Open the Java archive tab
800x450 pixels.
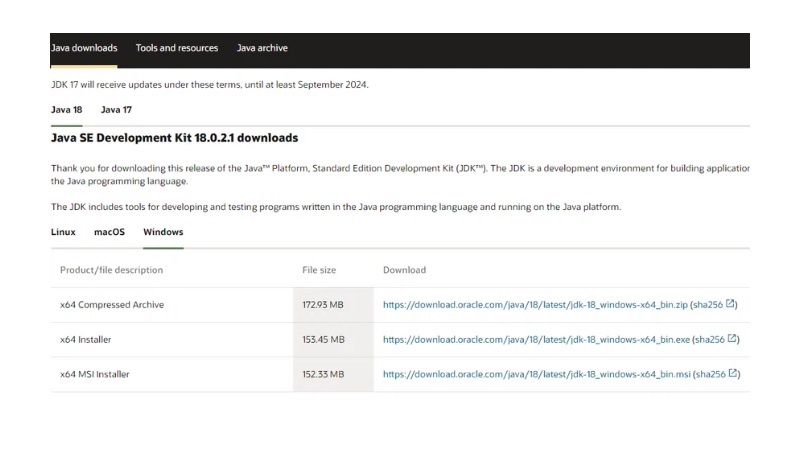(x=262, y=48)
